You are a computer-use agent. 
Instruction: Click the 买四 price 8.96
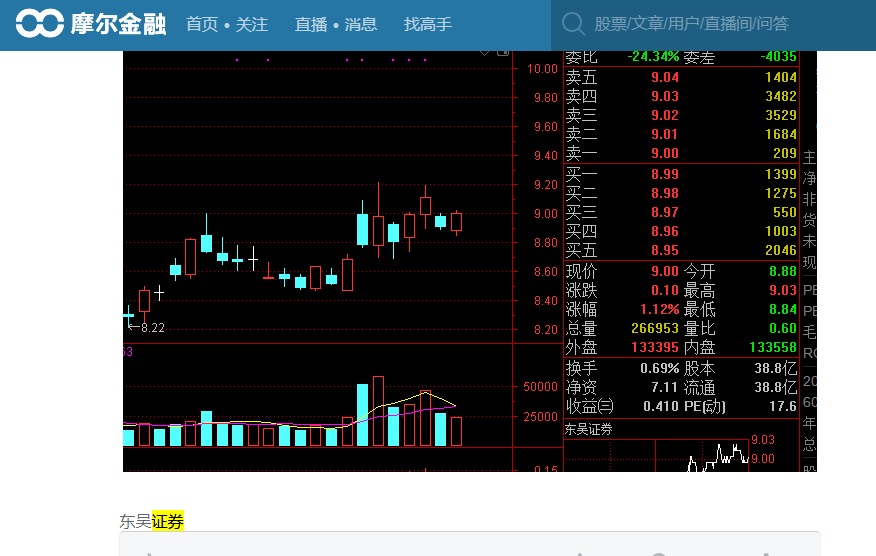665,231
